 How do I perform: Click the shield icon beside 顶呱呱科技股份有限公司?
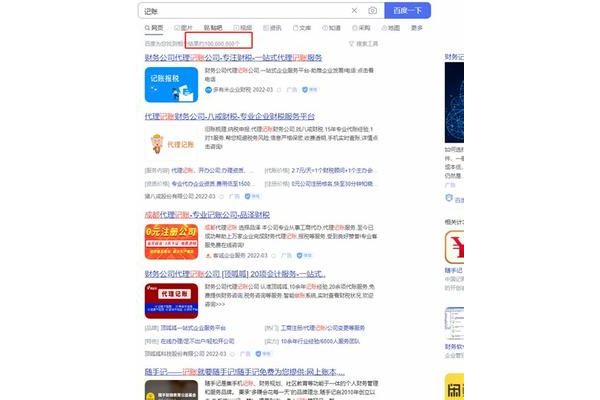[x=258, y=354]
